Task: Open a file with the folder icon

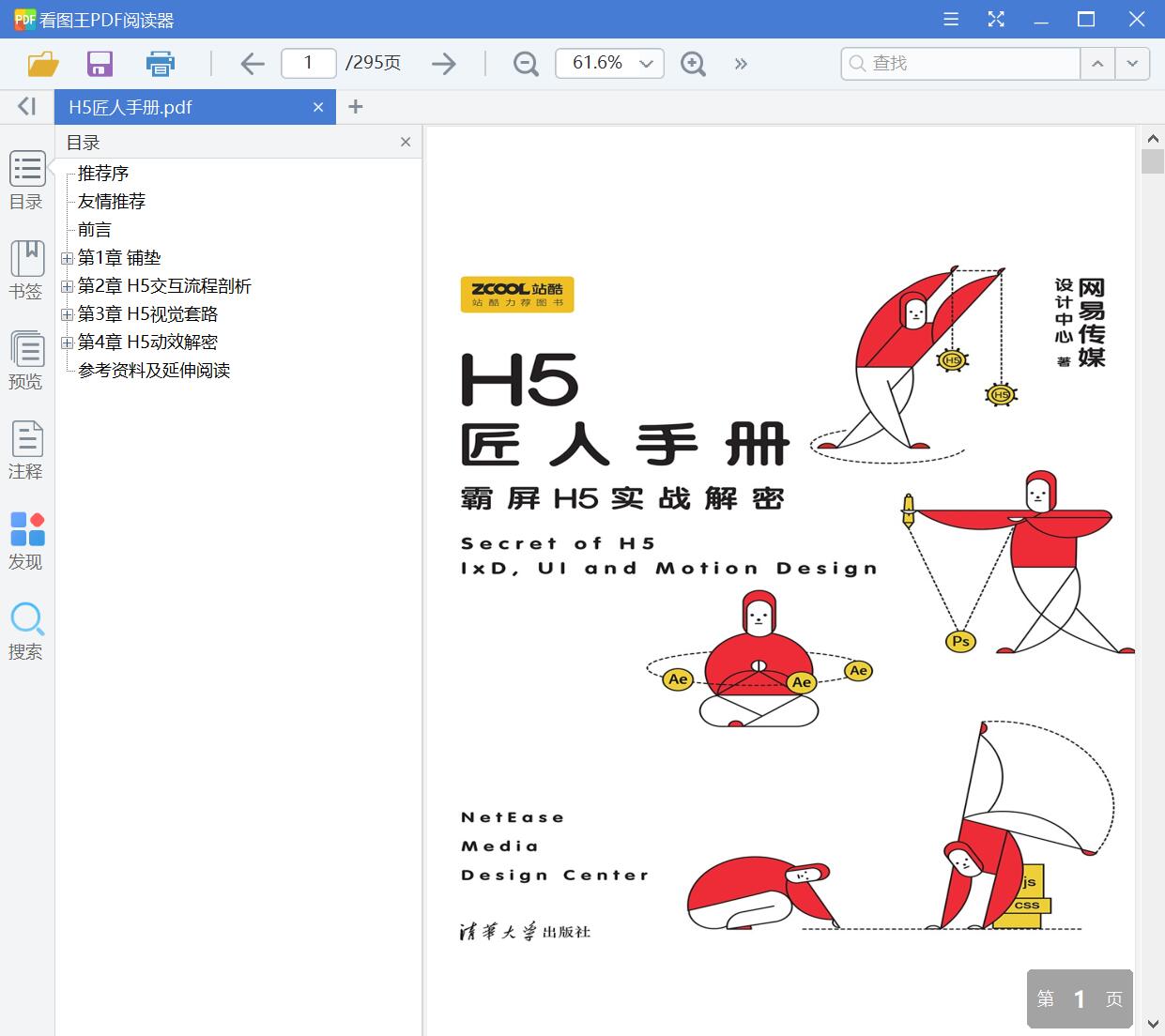Action: click(x=43, y=64)
